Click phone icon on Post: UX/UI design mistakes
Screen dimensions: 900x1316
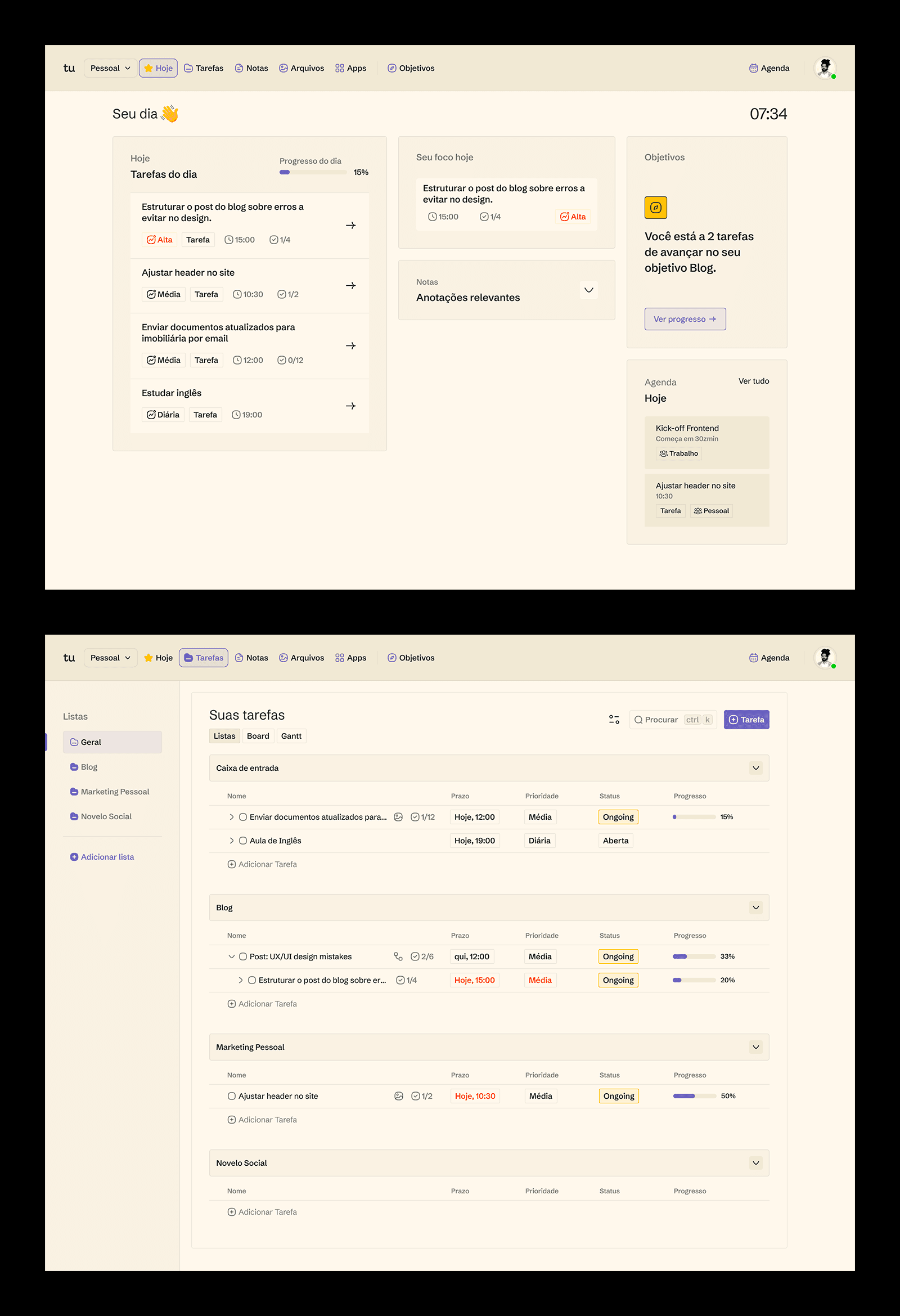398,956
